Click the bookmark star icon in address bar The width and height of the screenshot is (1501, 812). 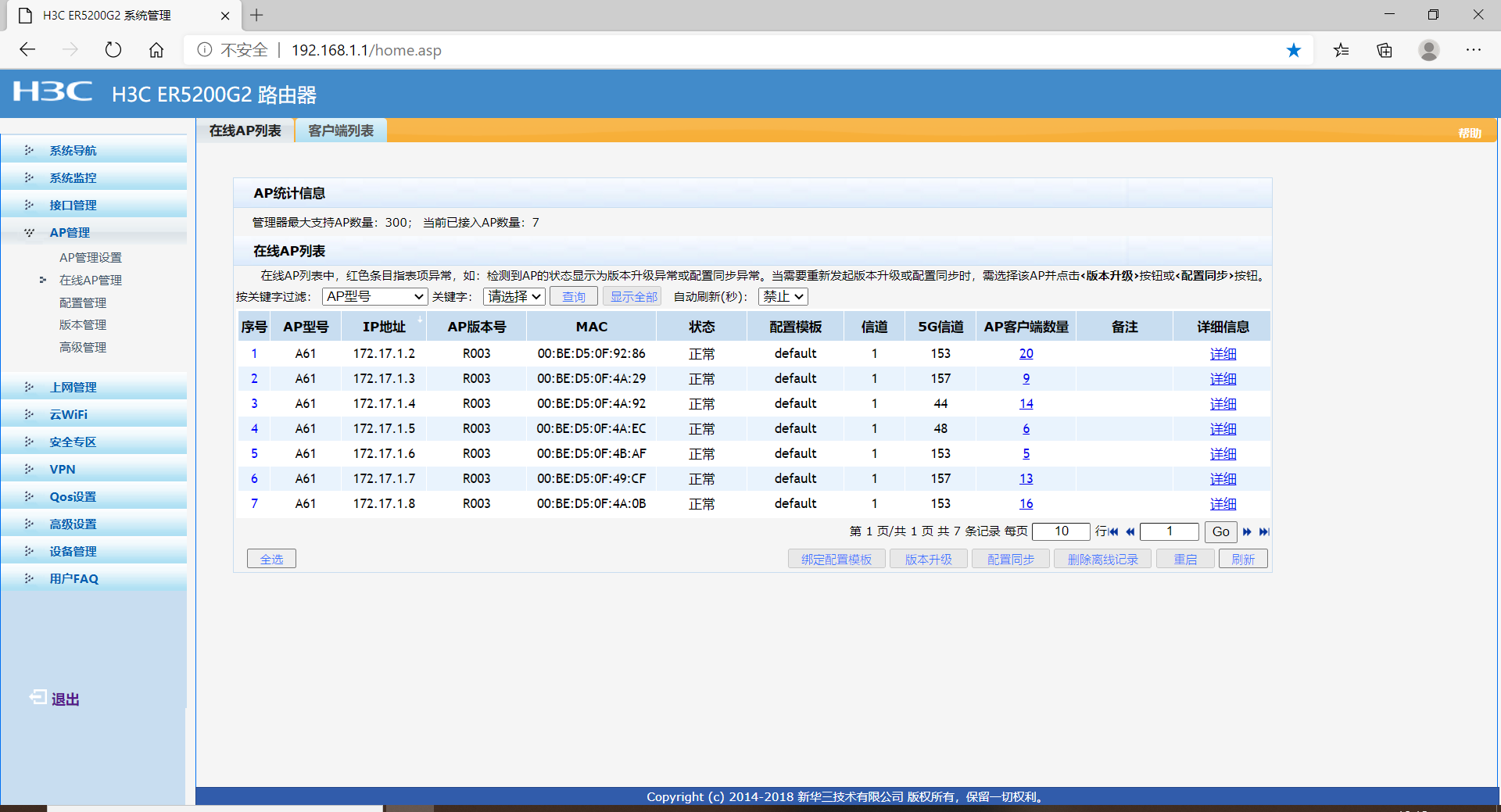(x=1294, y=50)
